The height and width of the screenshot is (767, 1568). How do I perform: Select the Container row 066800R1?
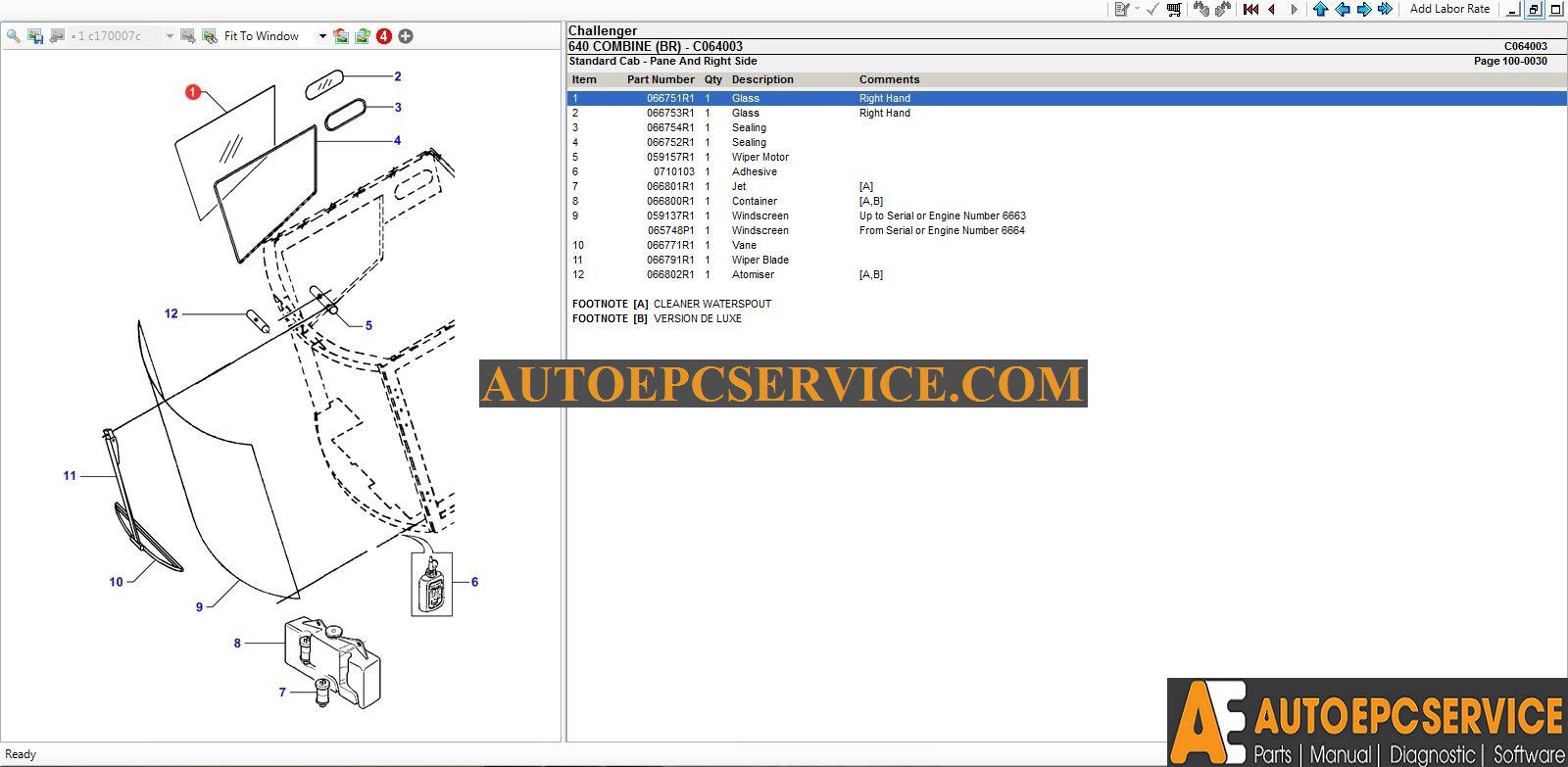pyautogui.click(x=1066, y=201)
